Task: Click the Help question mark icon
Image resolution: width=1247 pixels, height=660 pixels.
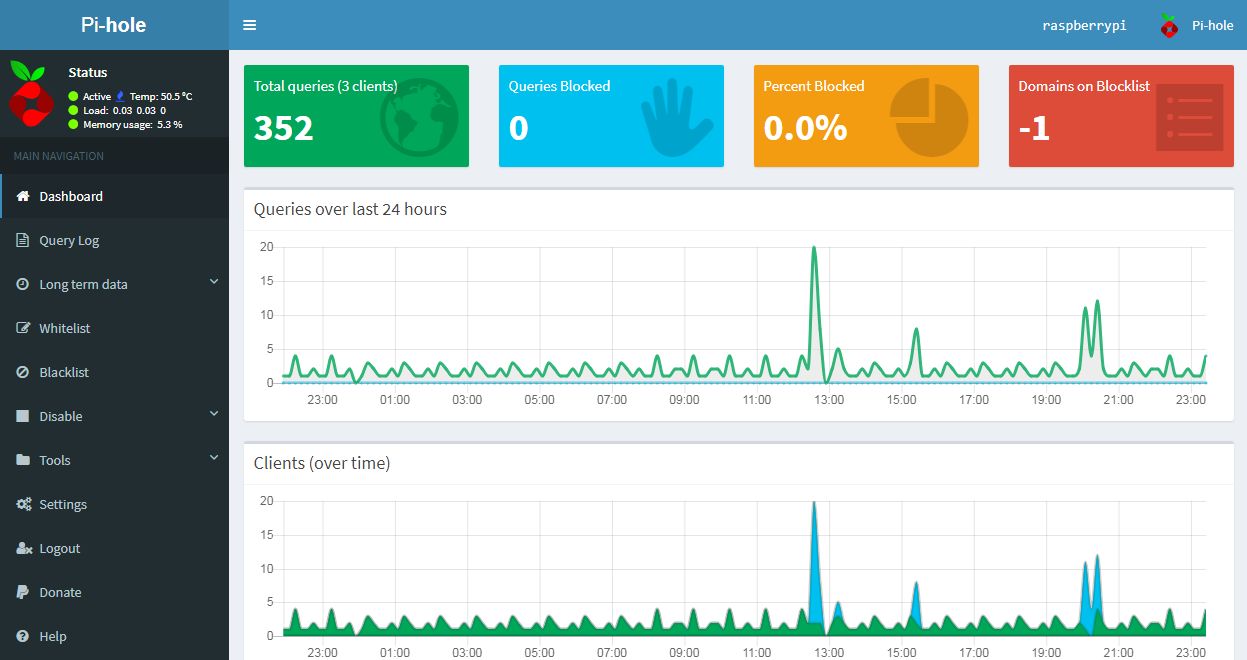Action: 23,636
